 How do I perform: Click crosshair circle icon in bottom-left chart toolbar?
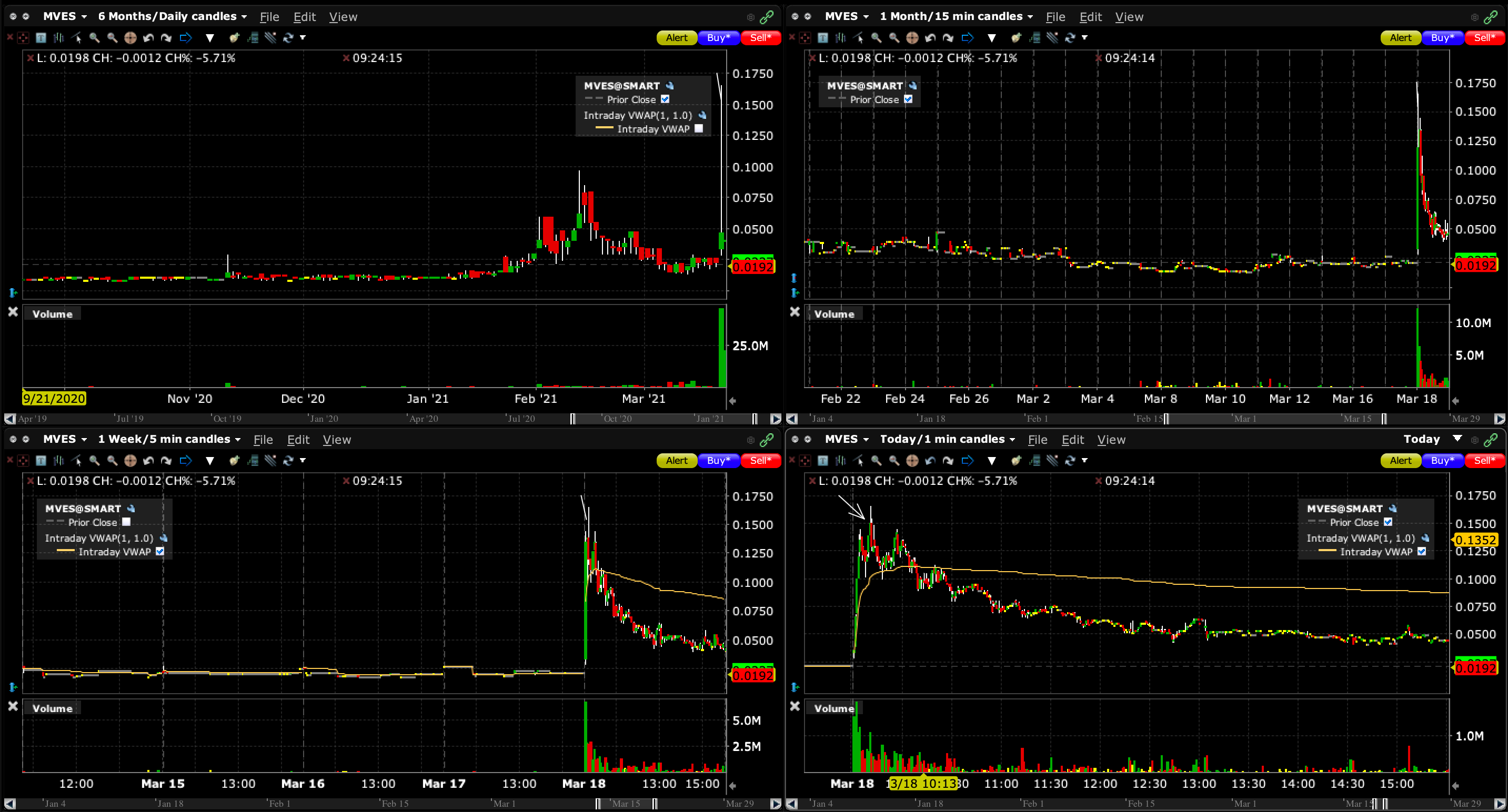[130, 461]
